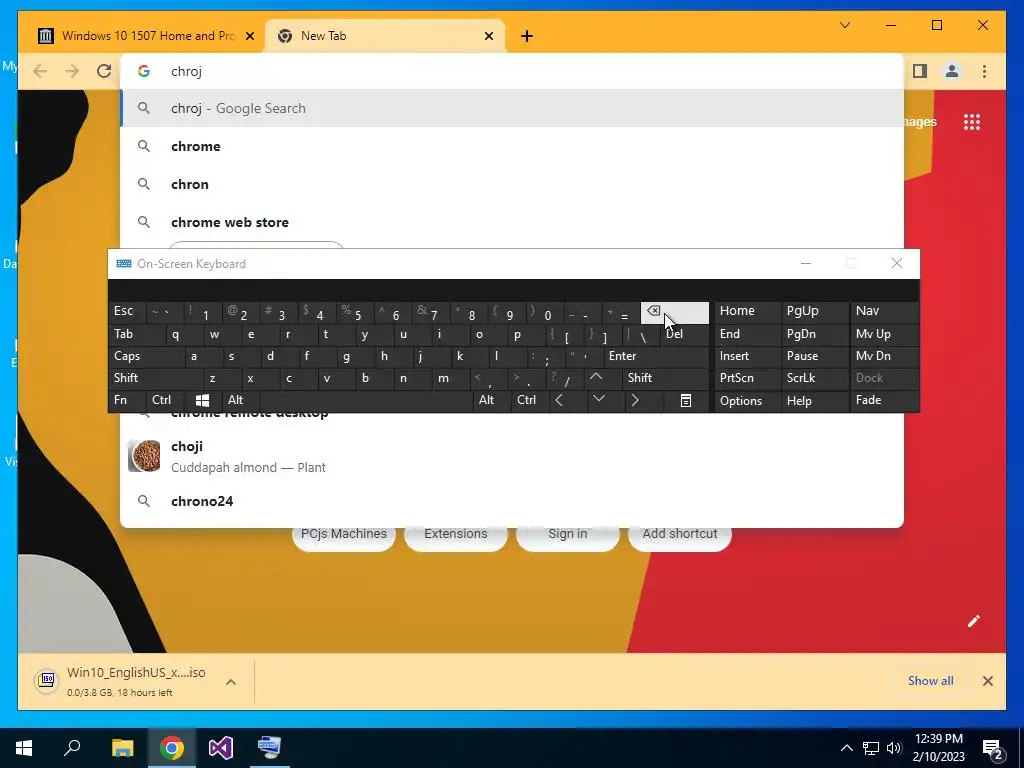The height and width of the screenshot is (768, 1024).
Task: Pick 'chrome web store' suggestion
Action: 512,222
